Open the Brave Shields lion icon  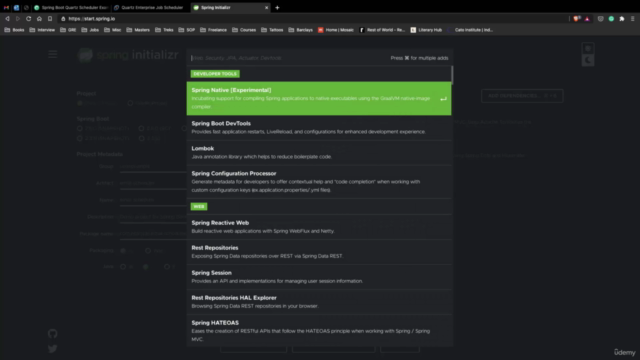tap(576, 19)
